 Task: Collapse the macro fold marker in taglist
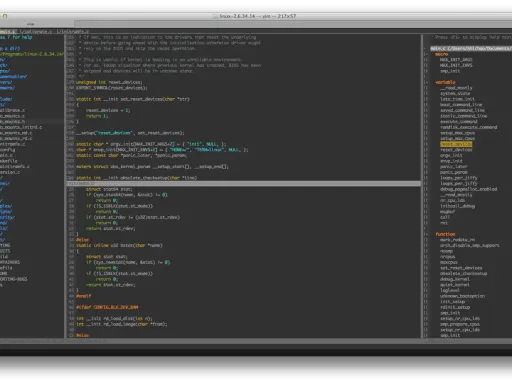click(x=426, y=54)
